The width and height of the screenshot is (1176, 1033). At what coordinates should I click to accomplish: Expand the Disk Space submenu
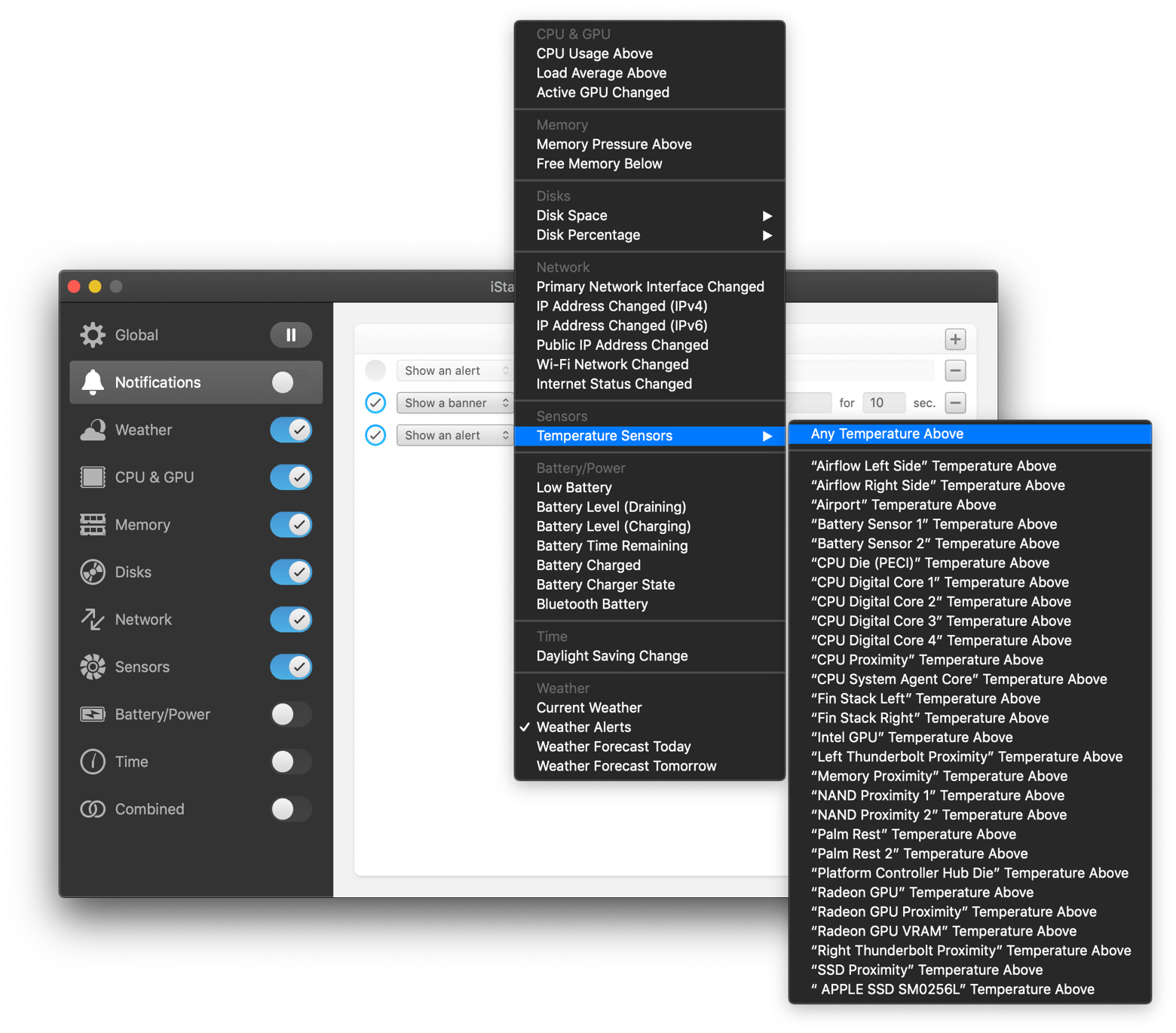pyautogui.click(x=649, y=216)
